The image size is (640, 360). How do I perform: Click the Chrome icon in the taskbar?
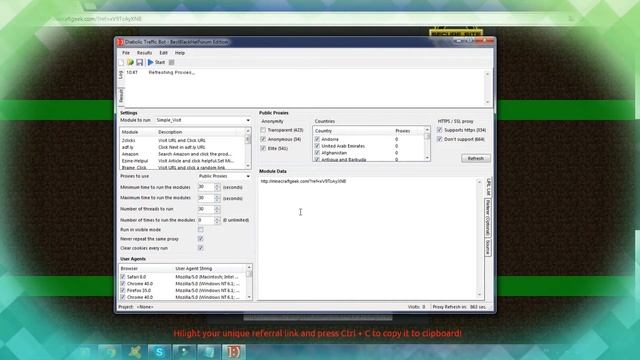click(110, 352)
